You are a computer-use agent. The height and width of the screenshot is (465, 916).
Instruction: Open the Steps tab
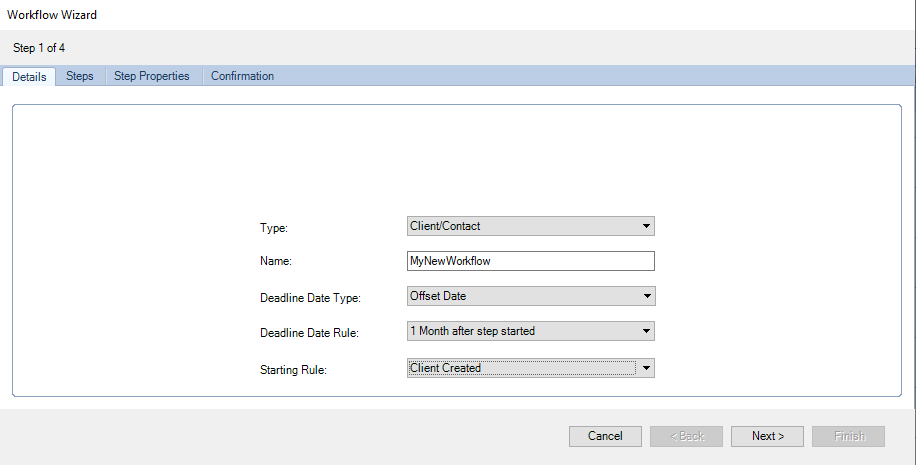point(80,76)
